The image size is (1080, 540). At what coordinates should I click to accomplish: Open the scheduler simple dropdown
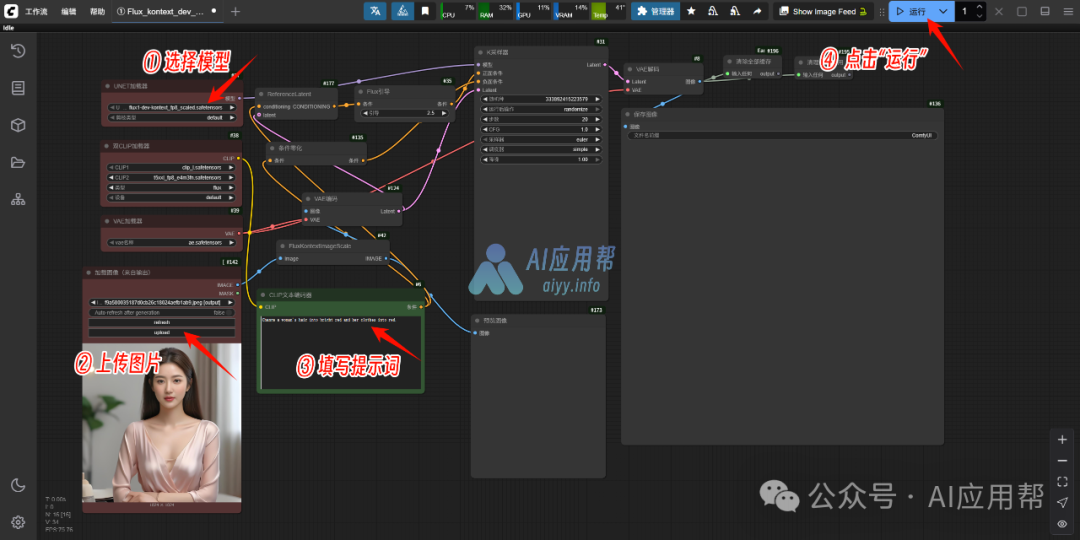[541, 149]
